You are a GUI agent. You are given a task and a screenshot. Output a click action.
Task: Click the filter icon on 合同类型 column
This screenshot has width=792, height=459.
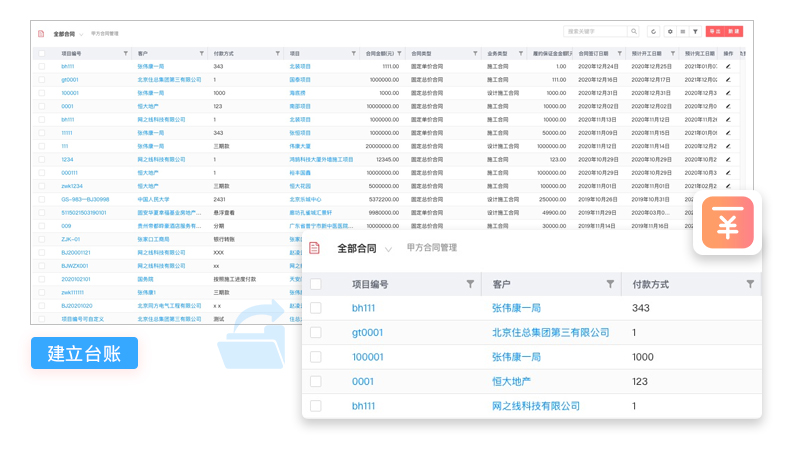coord(475,53)
